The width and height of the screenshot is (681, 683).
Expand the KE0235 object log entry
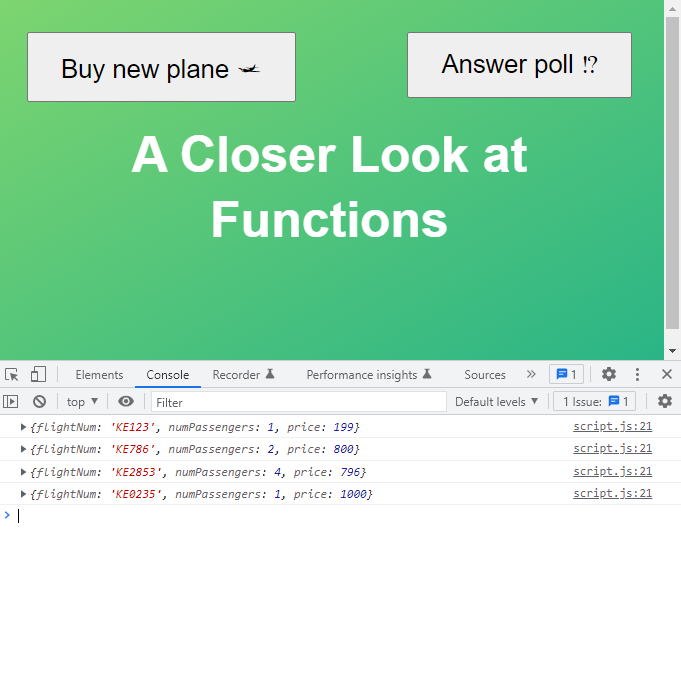click(x=23, y=494)
